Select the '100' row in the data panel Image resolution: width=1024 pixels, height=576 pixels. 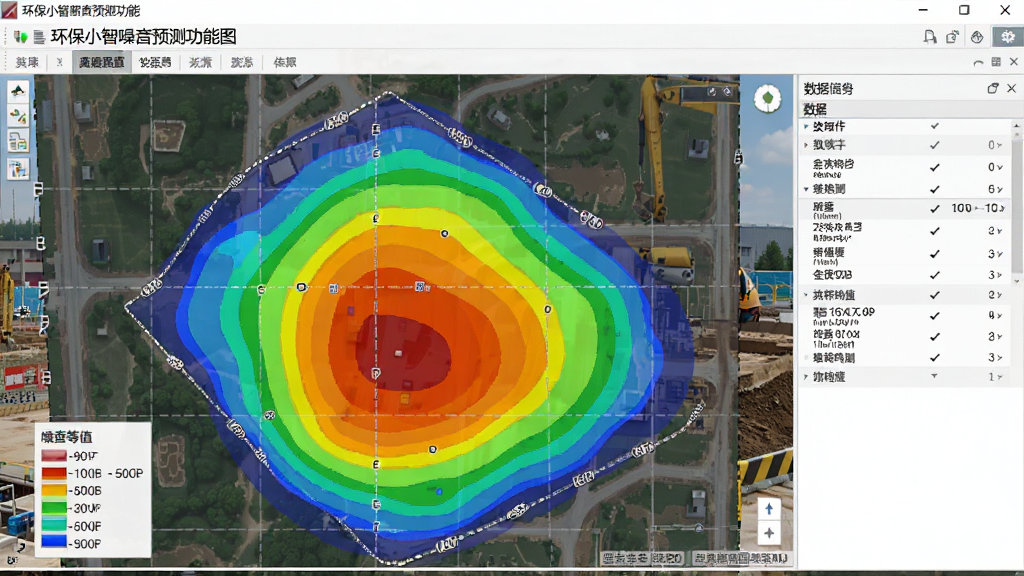(x=905, y=209)
